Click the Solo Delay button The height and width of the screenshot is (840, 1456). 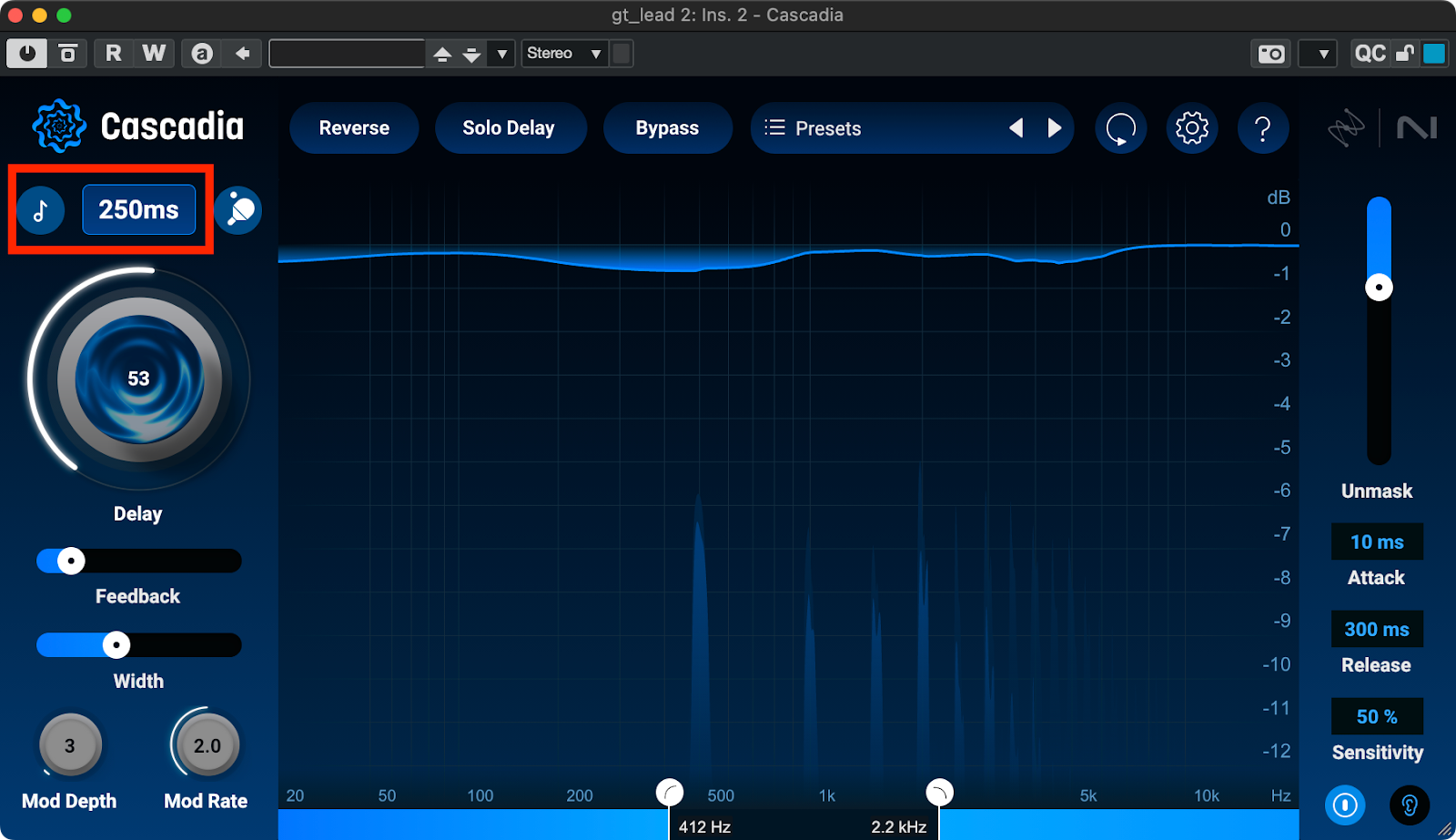[509, 128]
